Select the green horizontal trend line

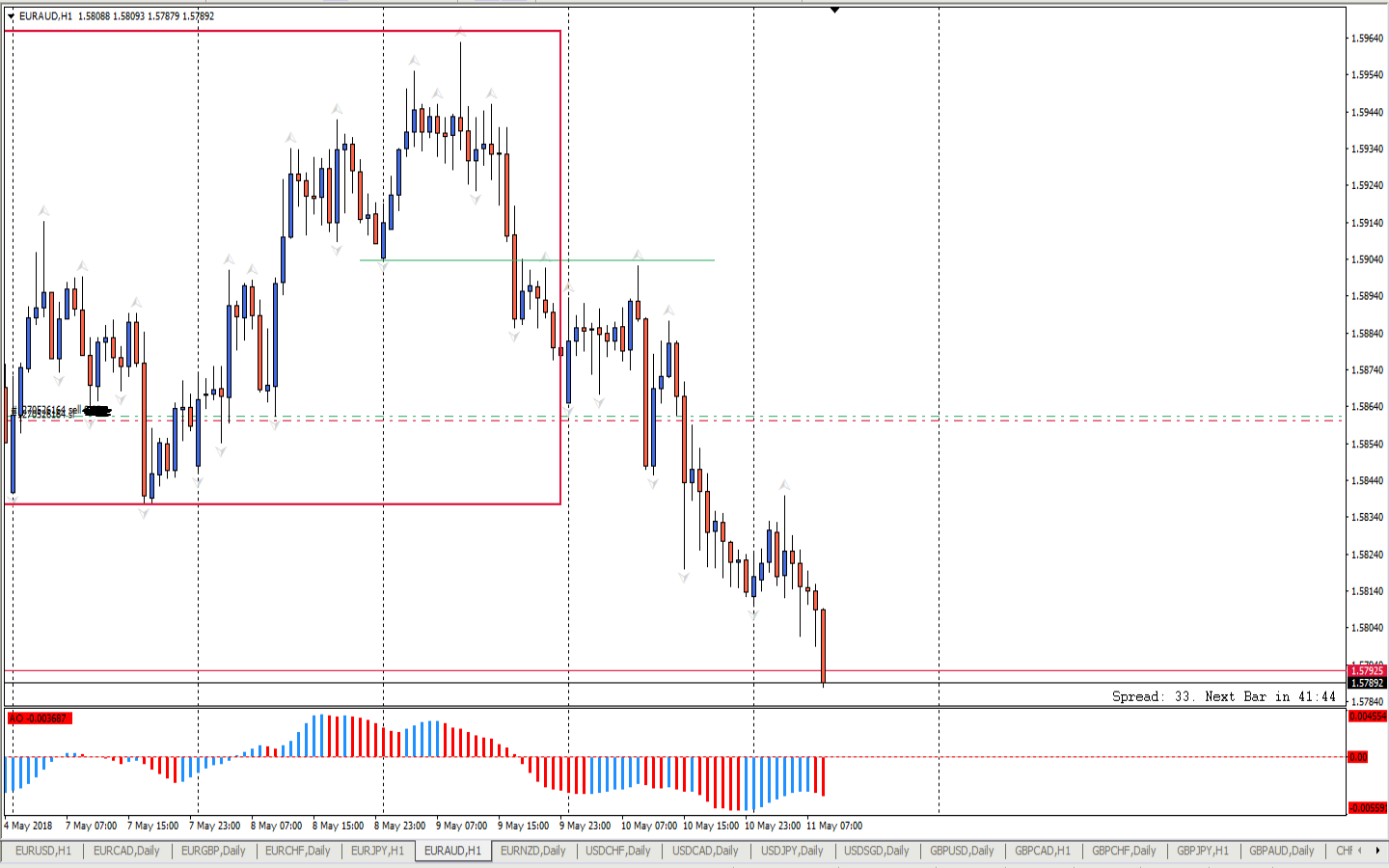coord(537,260)
